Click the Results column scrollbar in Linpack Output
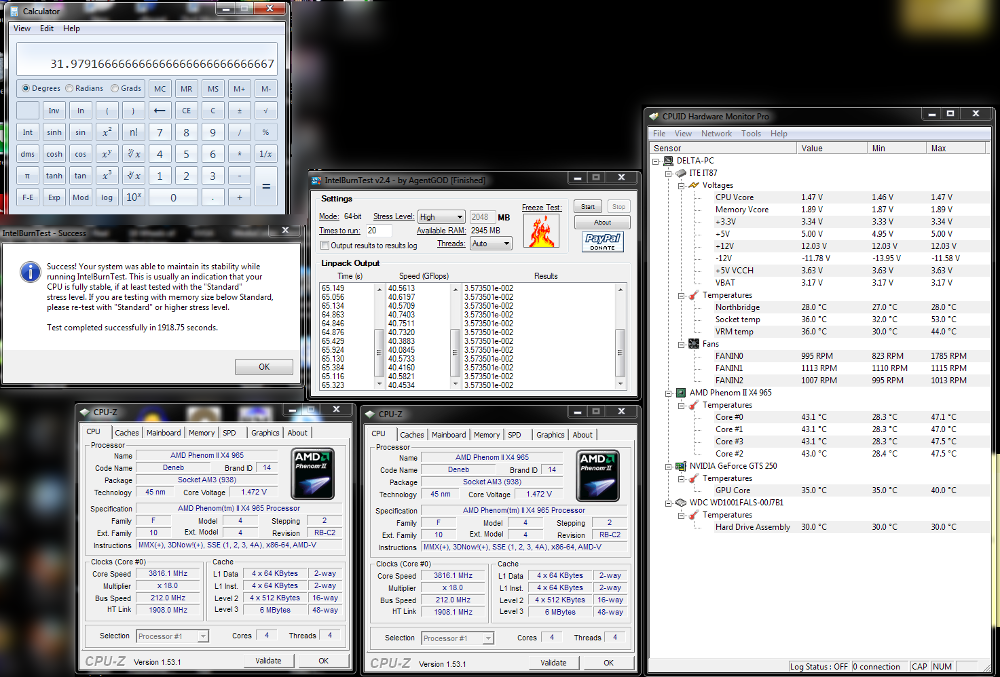1000x677 pixels. tap(620, 337)
